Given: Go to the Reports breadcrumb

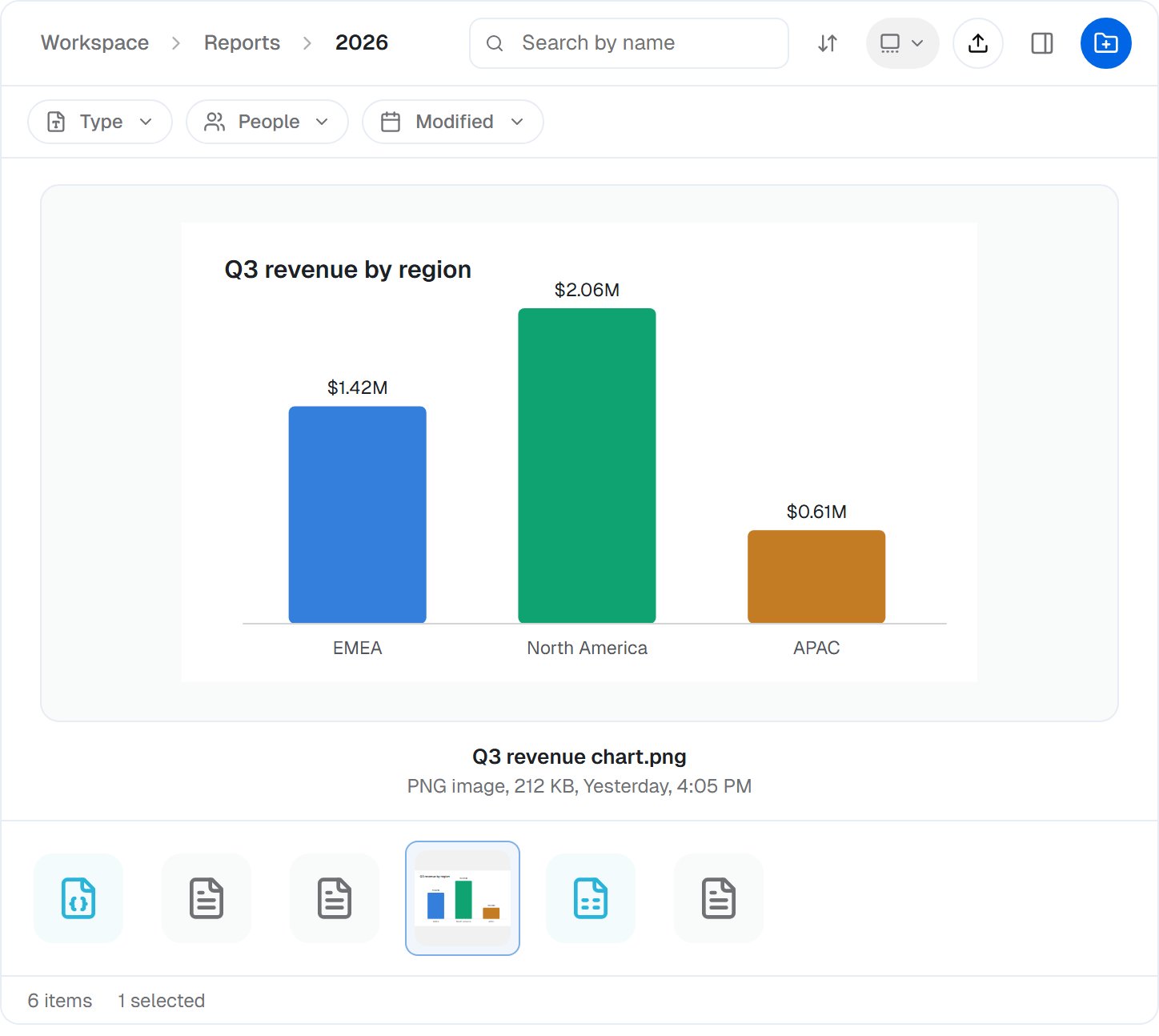Looking at the screenshot, I should tap(242, 42).
